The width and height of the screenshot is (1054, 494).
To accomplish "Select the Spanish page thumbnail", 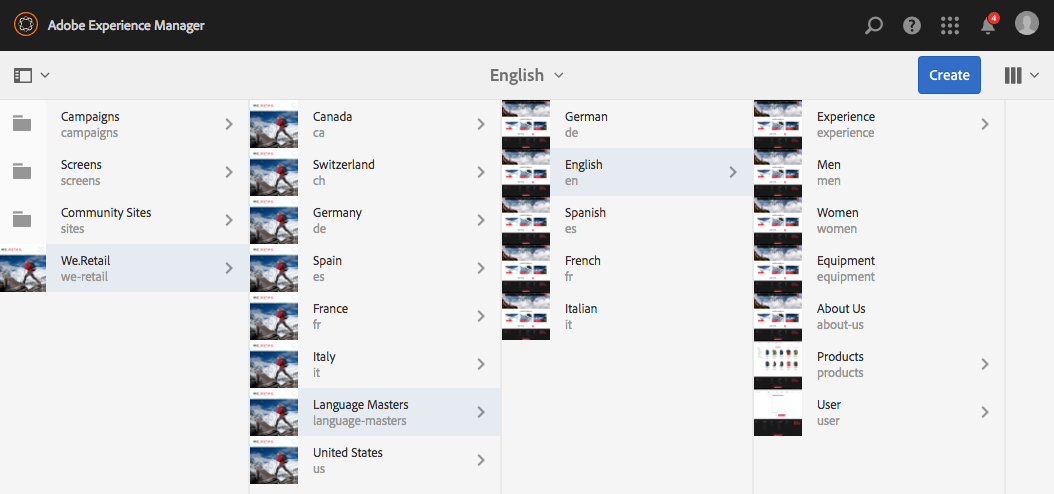I will [x=526, y=220].
